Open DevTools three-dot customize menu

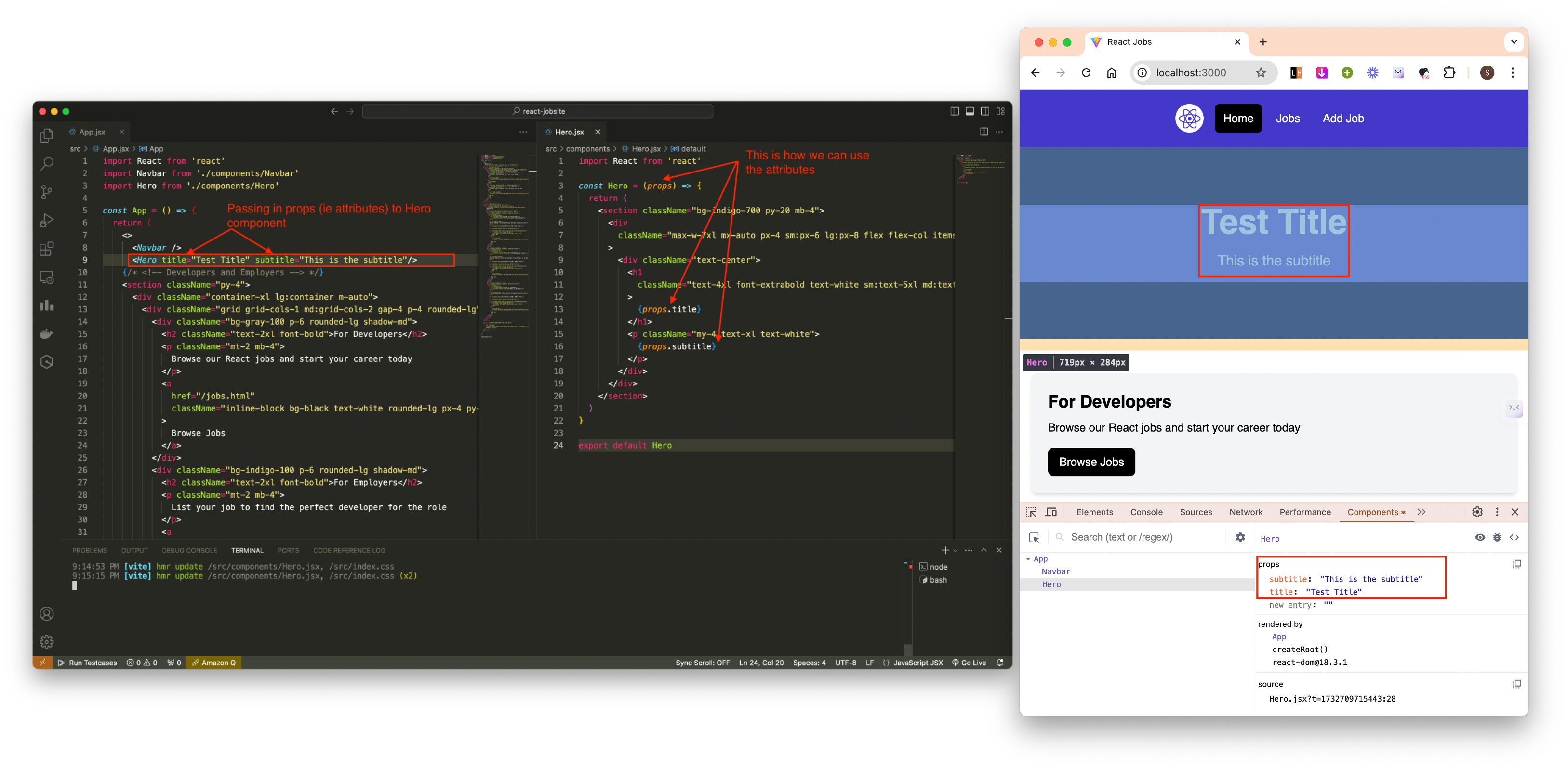pos(1497,512)
